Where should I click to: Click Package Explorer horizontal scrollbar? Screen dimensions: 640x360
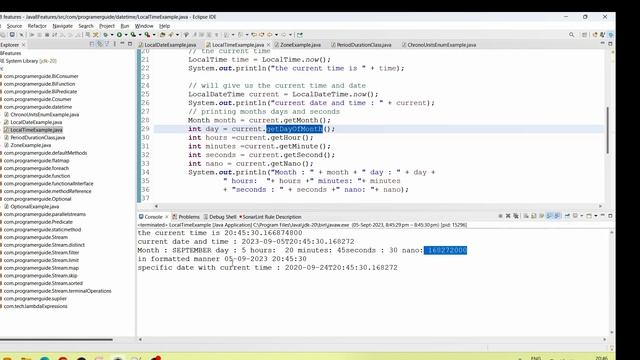point(56,339)
